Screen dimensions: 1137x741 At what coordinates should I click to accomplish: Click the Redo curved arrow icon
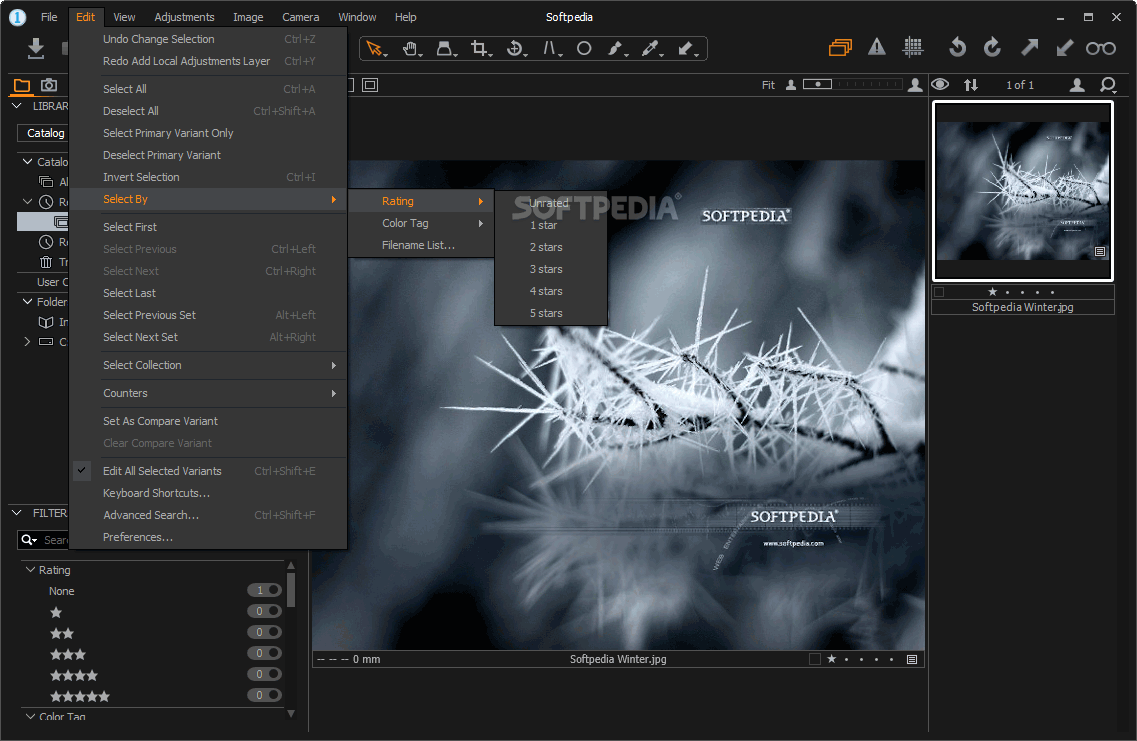coord(992,47)
